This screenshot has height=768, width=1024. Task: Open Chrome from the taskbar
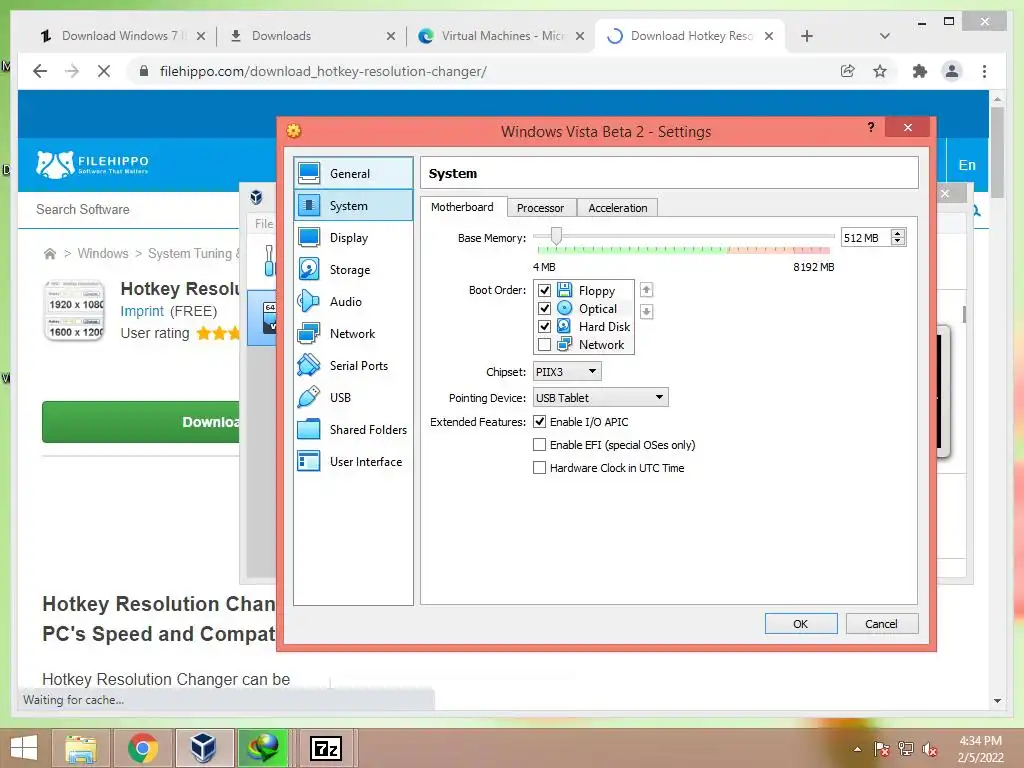(143, 748)
